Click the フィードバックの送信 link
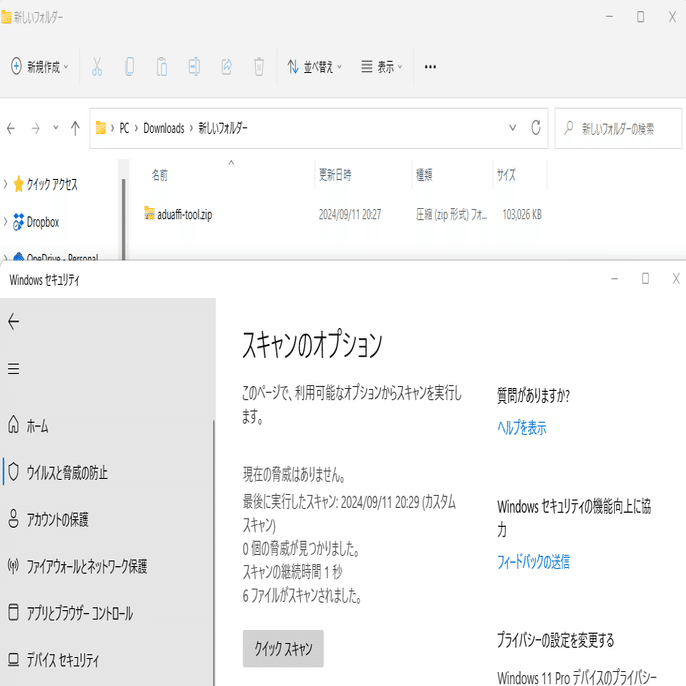Screen dimensions: 686x686 533,561
